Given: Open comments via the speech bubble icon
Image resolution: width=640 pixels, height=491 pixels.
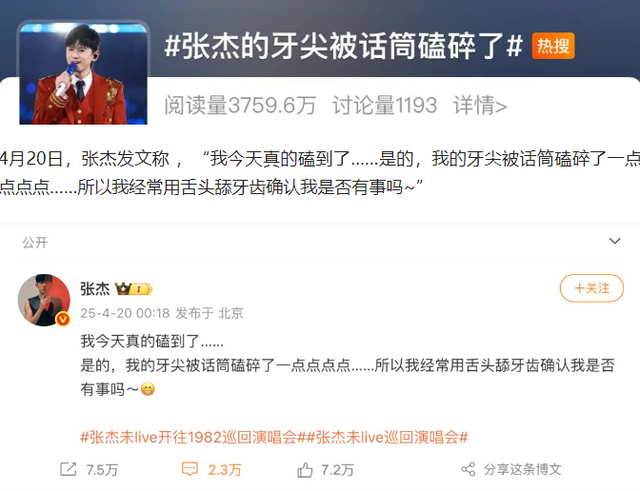Looking at the screenshot, I should click(x=189, y=469).
